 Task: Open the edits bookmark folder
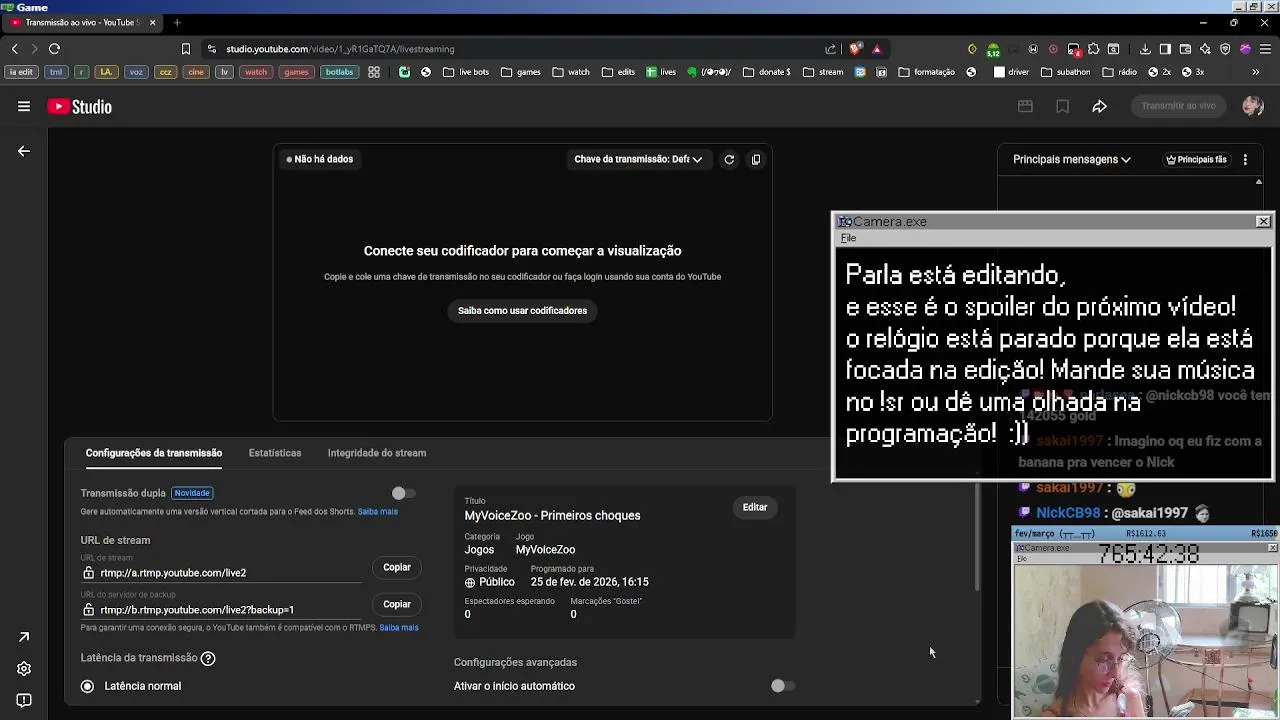pyautogui.click(x=619, y=72)
